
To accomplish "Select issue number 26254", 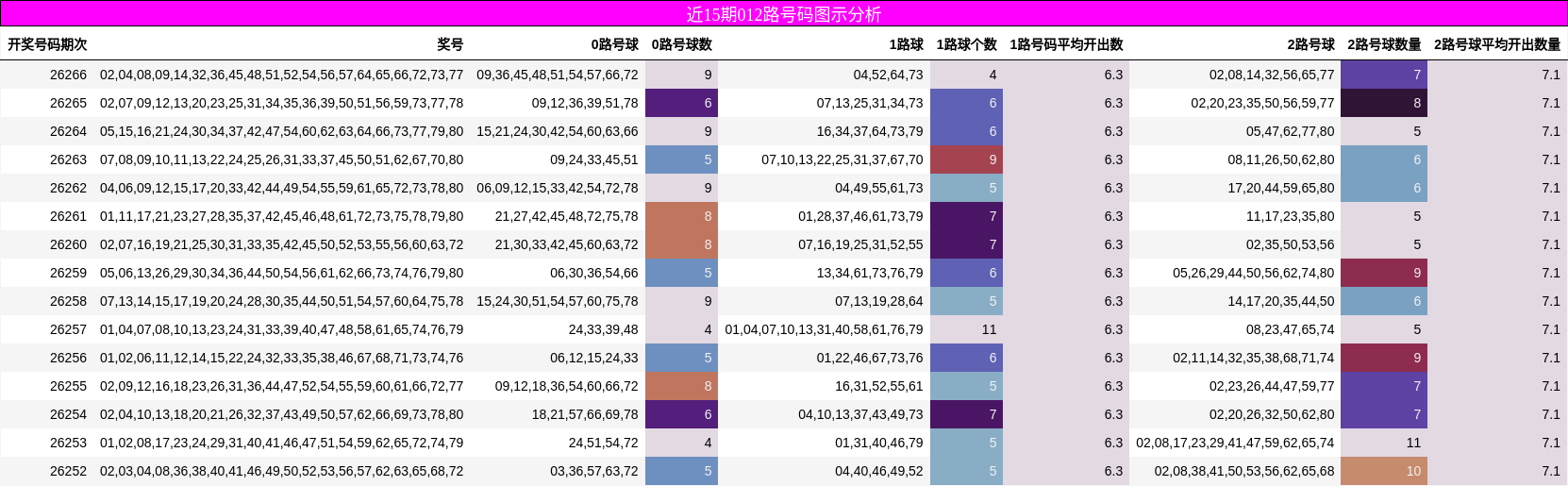I will [68, 414].
